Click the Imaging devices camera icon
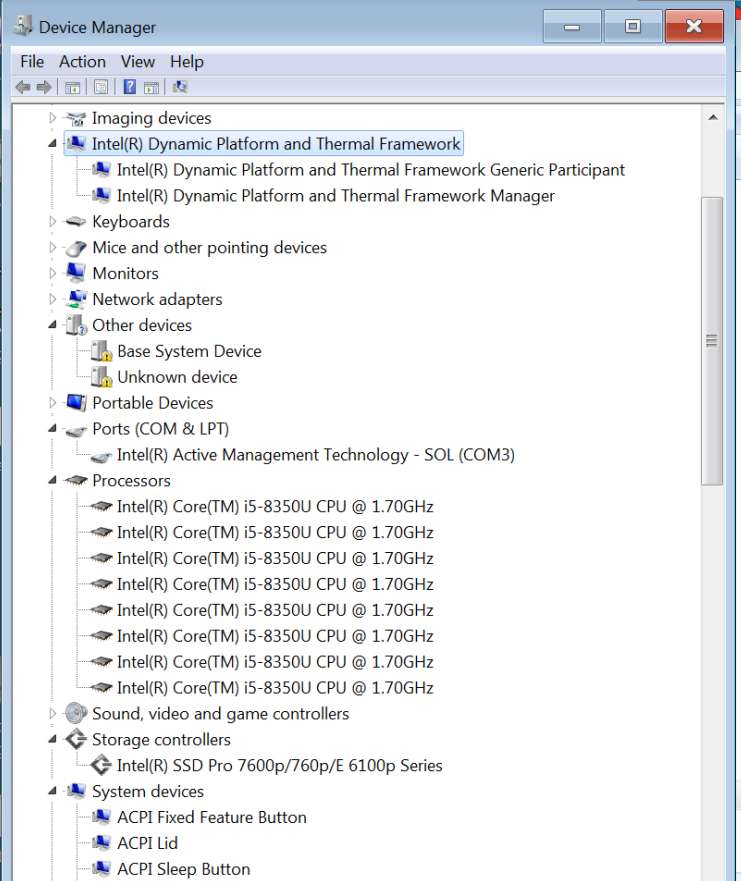The width and height of the screenshot is (741, 881). (x=75, y=119)
